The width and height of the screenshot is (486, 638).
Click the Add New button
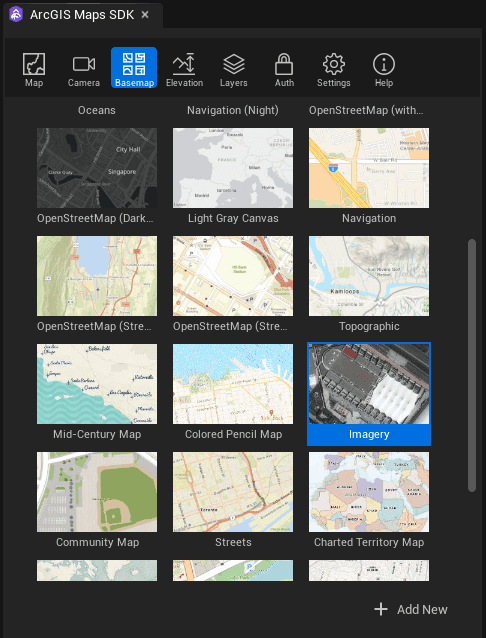coord(411,609)
